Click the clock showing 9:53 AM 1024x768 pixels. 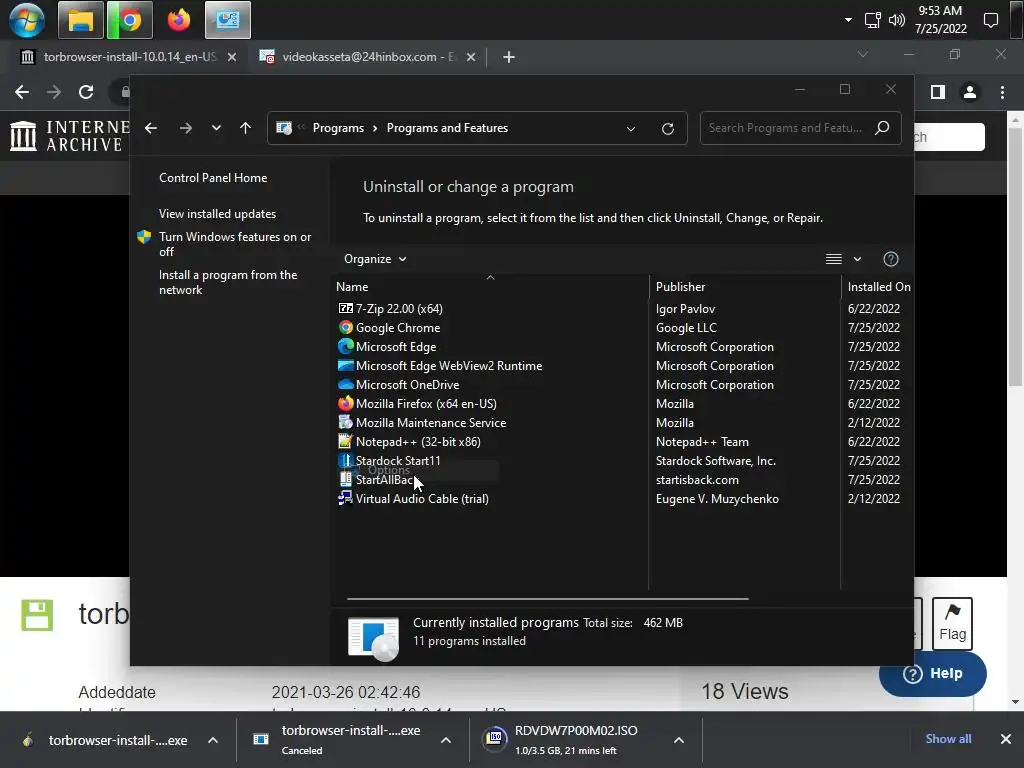tap(940, 20)
